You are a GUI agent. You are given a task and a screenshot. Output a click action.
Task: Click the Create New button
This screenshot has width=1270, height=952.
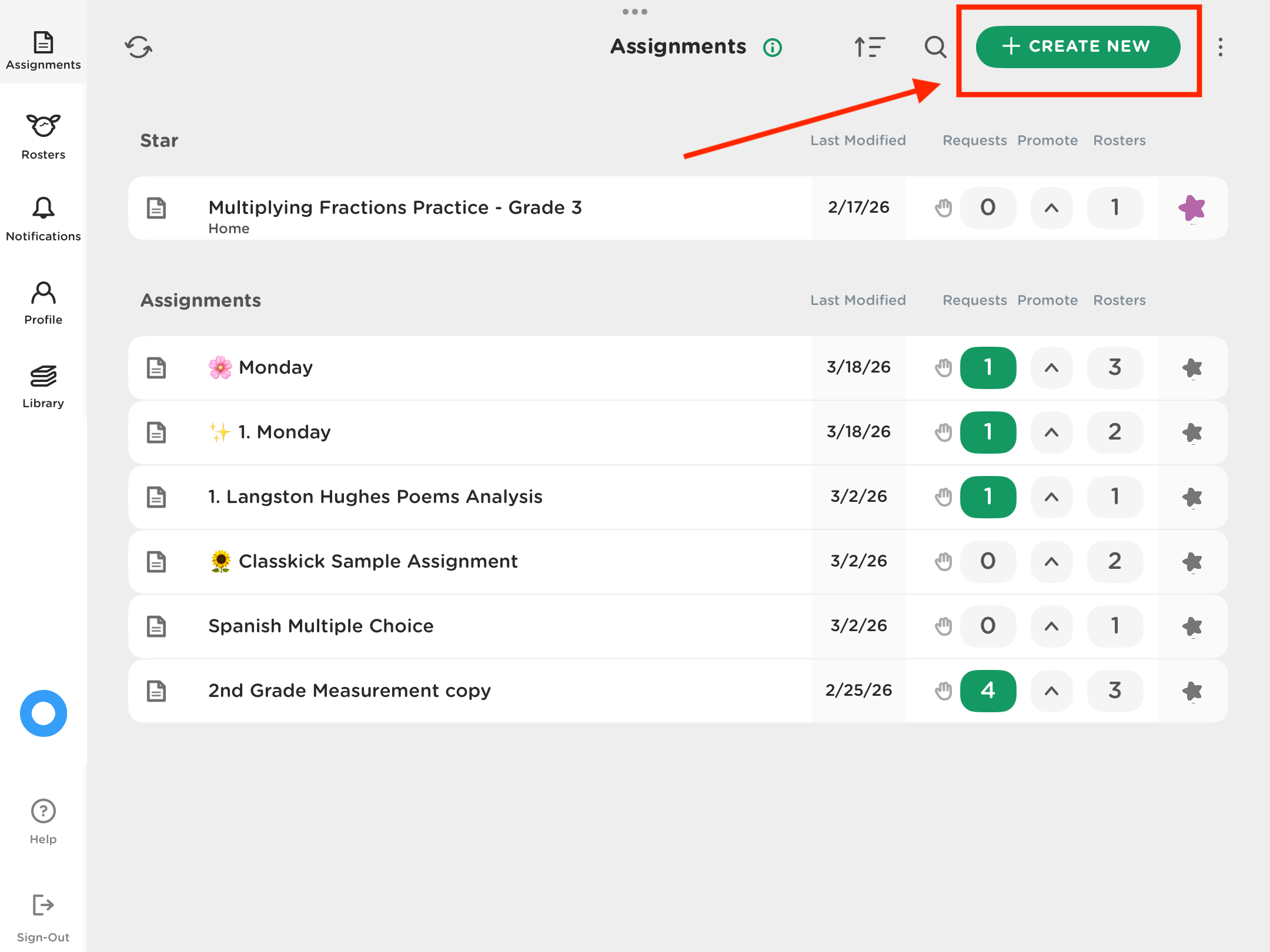pyautogui.click(x=1078, y=46)
